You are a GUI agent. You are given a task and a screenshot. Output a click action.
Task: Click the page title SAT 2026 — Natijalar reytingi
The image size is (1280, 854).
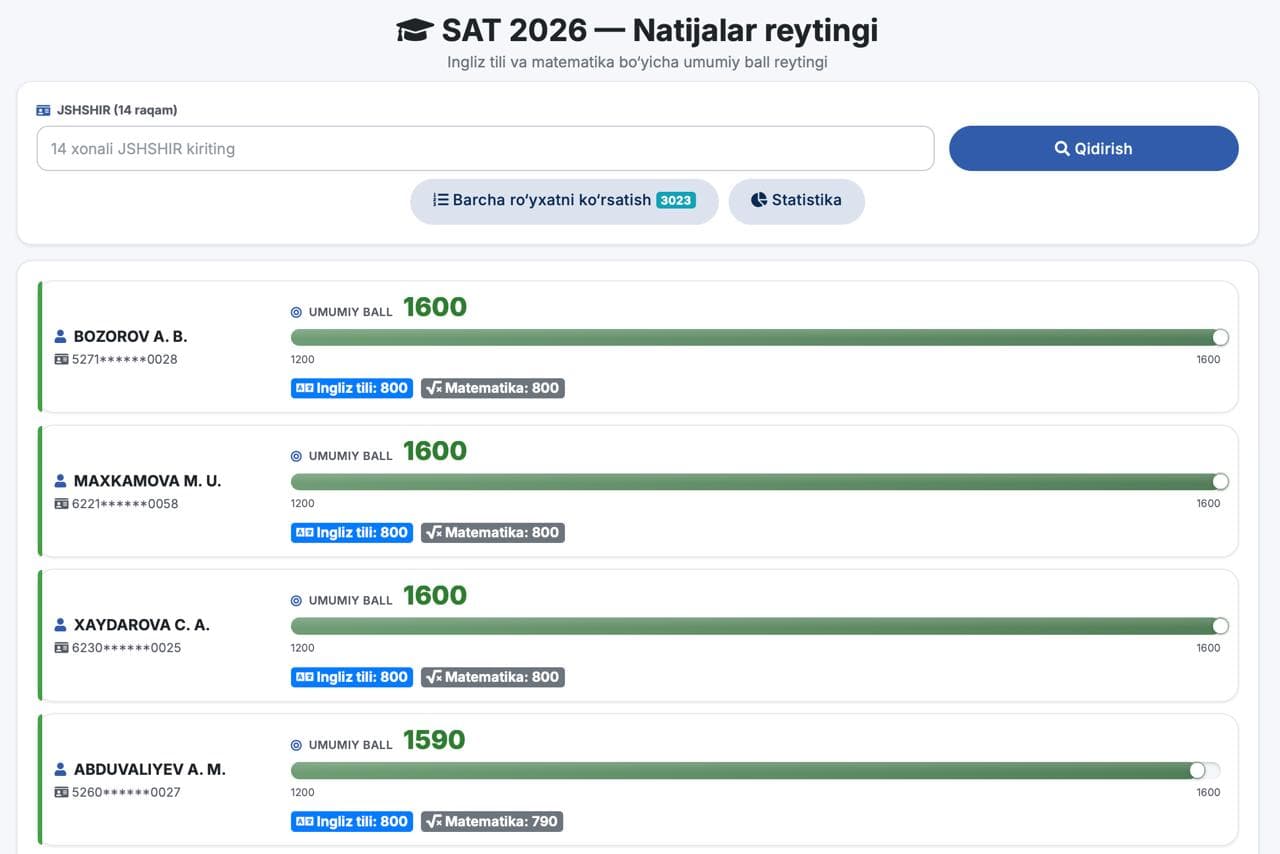click(660, 30)
